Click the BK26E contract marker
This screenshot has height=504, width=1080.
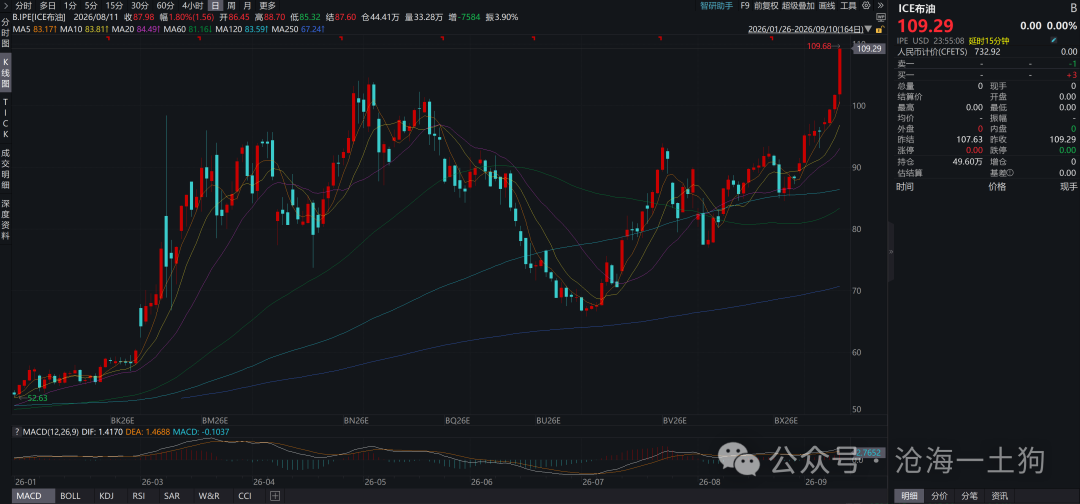click(x=122, y=420)
